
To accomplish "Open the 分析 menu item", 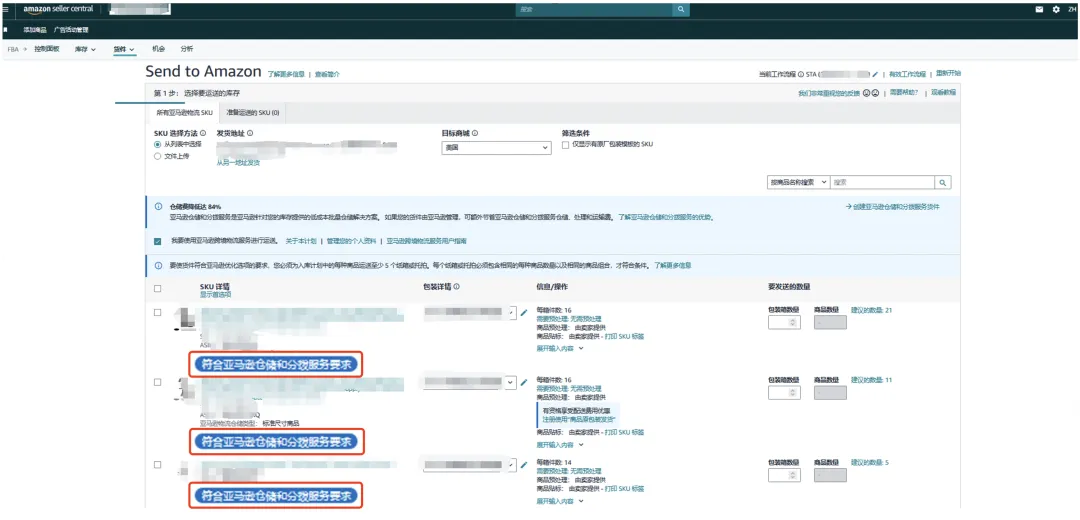I will [x=187, y=49].
